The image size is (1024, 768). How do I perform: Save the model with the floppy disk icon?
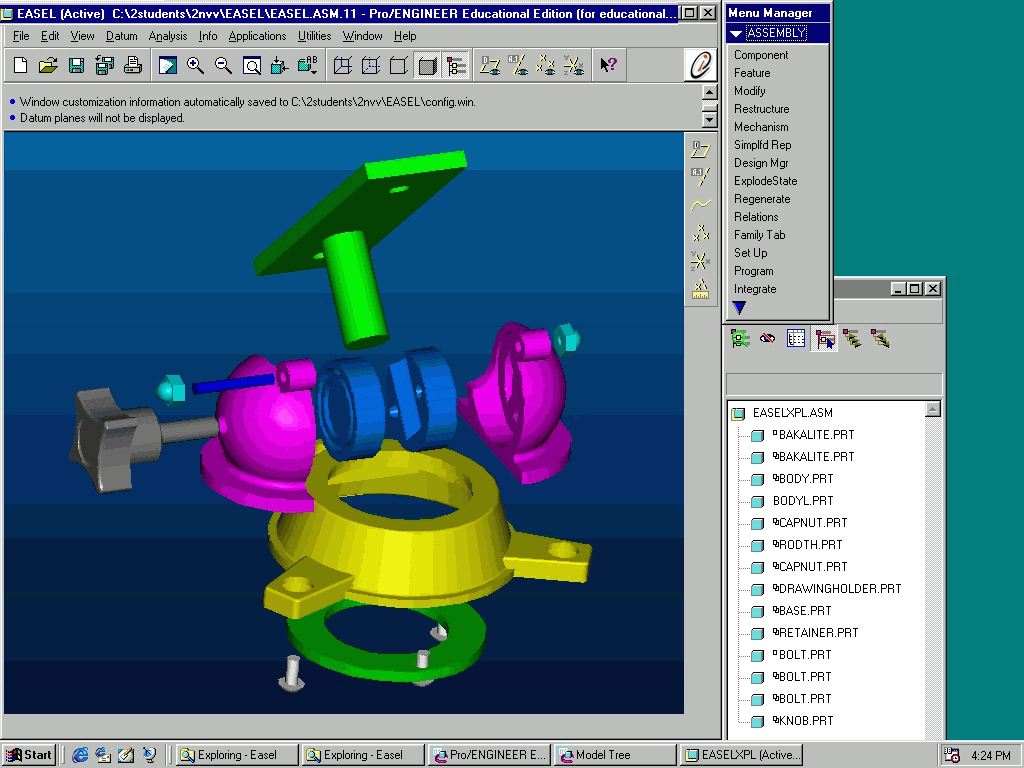(76, 65)
